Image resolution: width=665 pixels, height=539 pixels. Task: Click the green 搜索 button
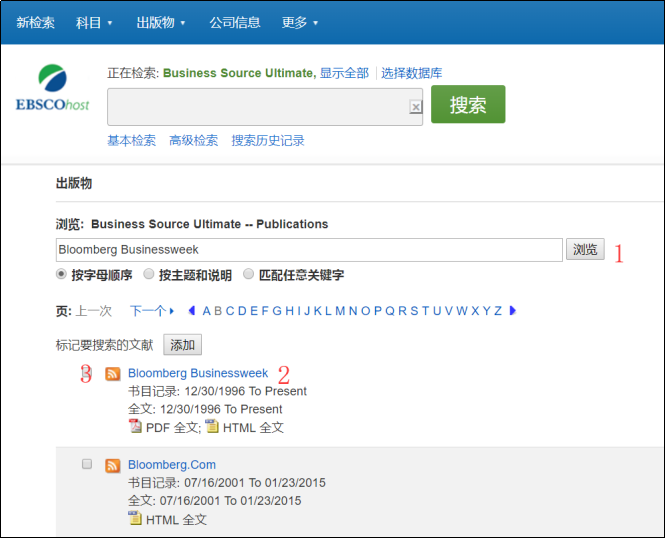[468, 104]
